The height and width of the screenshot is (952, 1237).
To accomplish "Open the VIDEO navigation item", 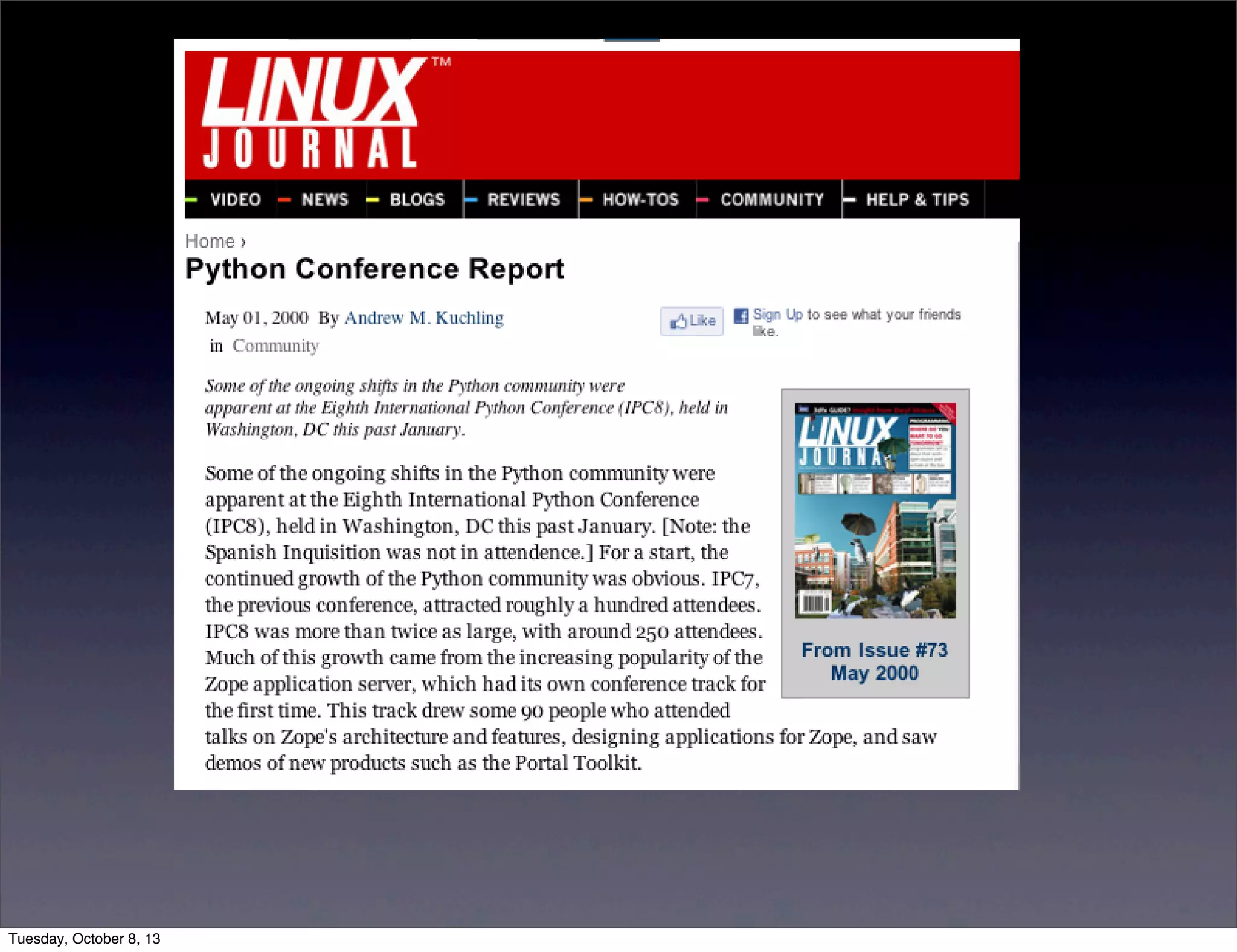I will pyautogui.click(x=235, y=200).
